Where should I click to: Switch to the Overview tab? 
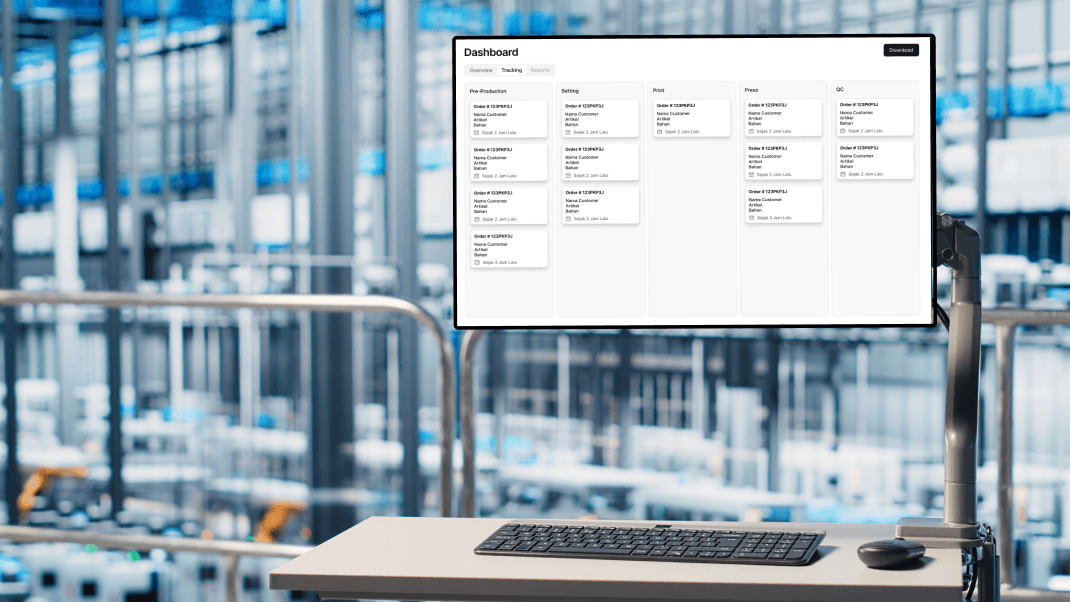pos(481,70)
